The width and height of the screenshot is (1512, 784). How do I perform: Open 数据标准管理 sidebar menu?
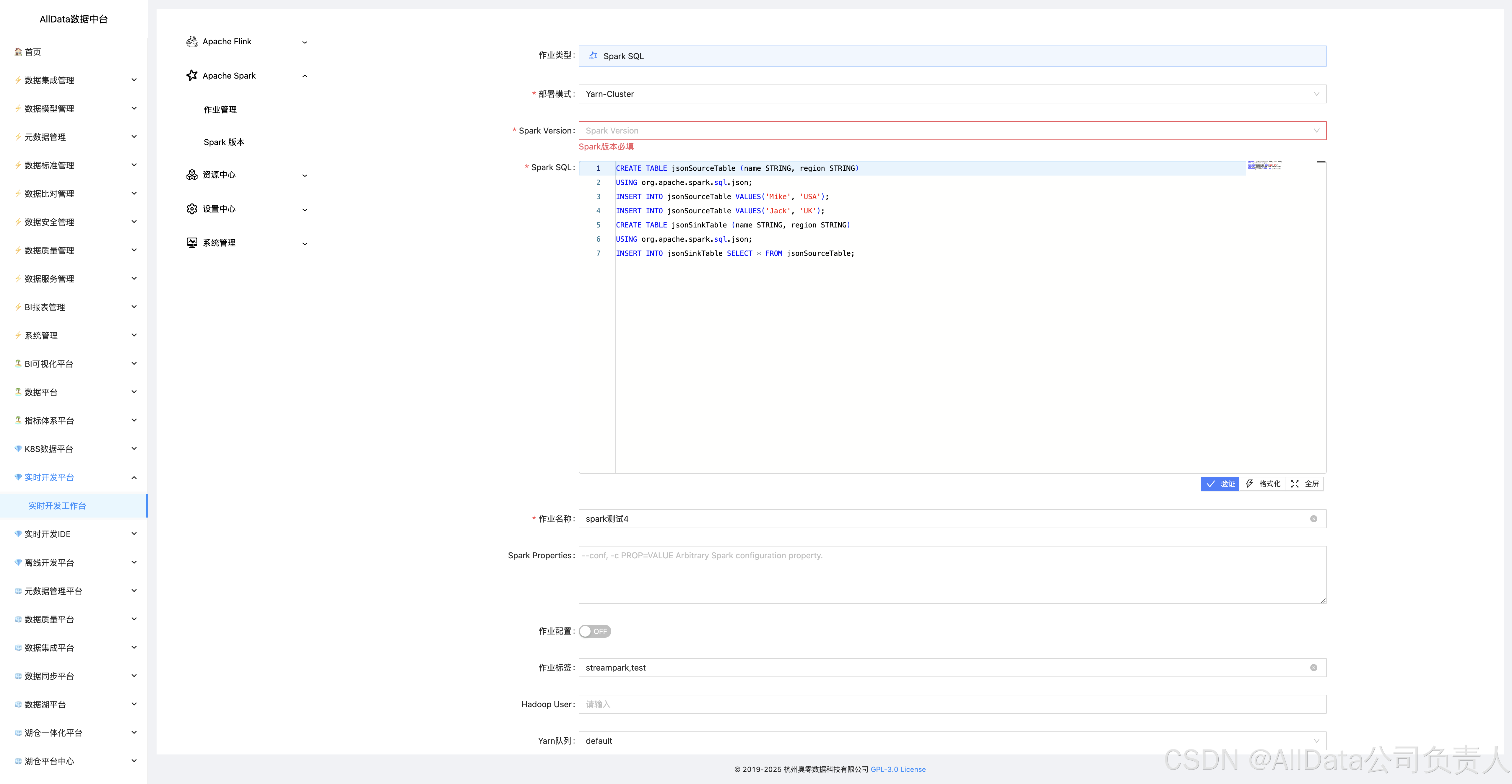tap(73, 165)
